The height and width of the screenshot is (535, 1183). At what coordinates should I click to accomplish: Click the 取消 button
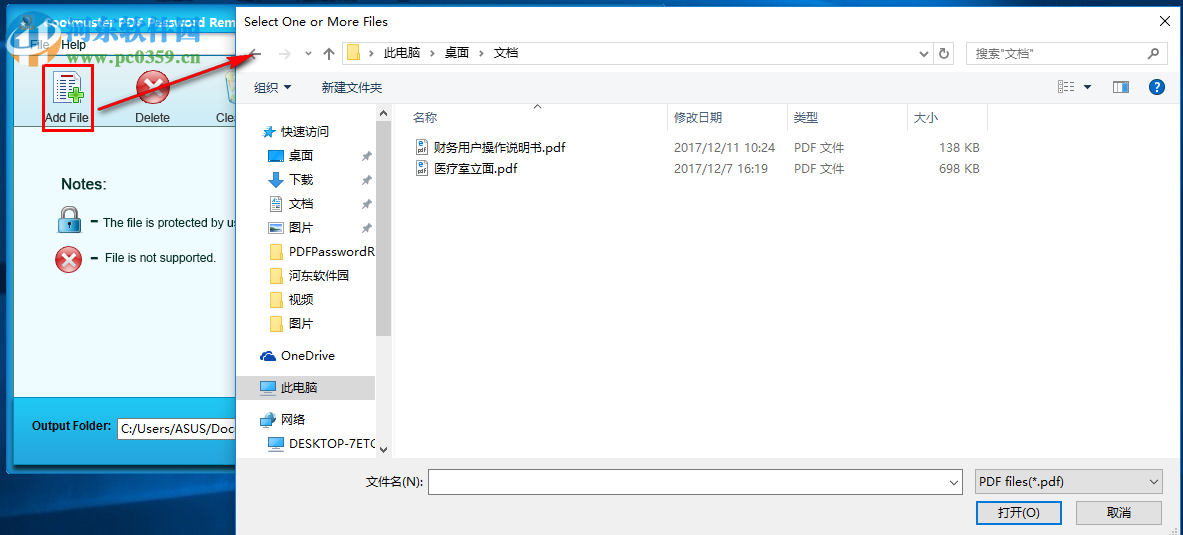point(1119,513)
